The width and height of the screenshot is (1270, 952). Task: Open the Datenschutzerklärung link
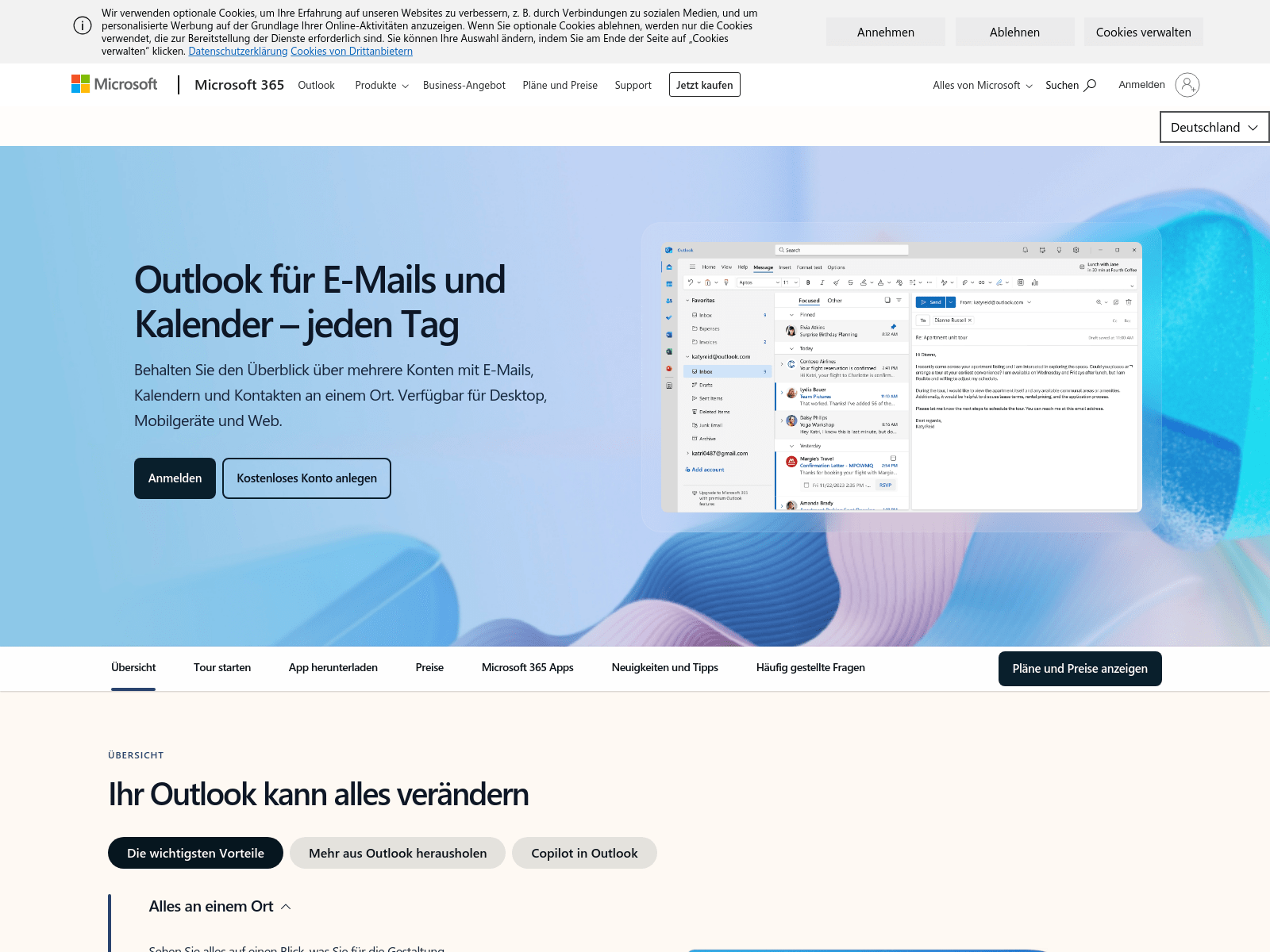pos(238,51)
